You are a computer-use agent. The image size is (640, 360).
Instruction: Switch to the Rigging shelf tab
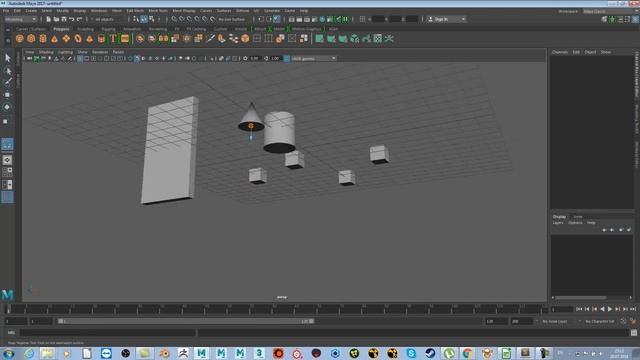tap(108, 29)
